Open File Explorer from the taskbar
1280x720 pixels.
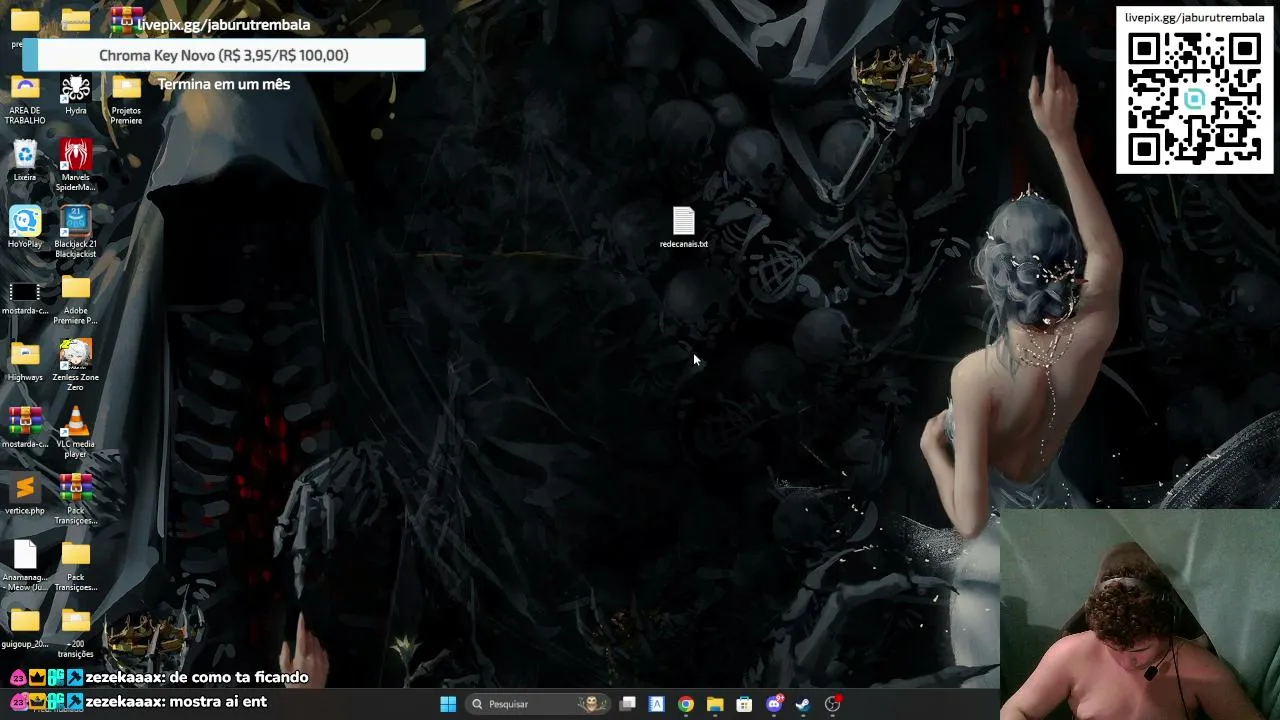[x=715, y=704]
